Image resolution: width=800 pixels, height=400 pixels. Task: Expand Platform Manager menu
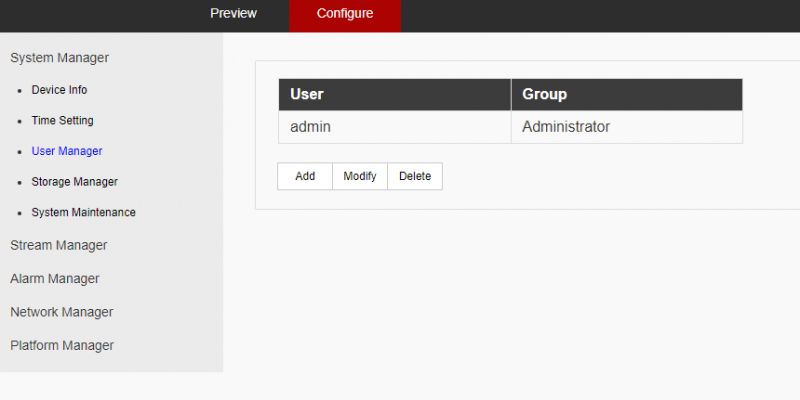61,346
